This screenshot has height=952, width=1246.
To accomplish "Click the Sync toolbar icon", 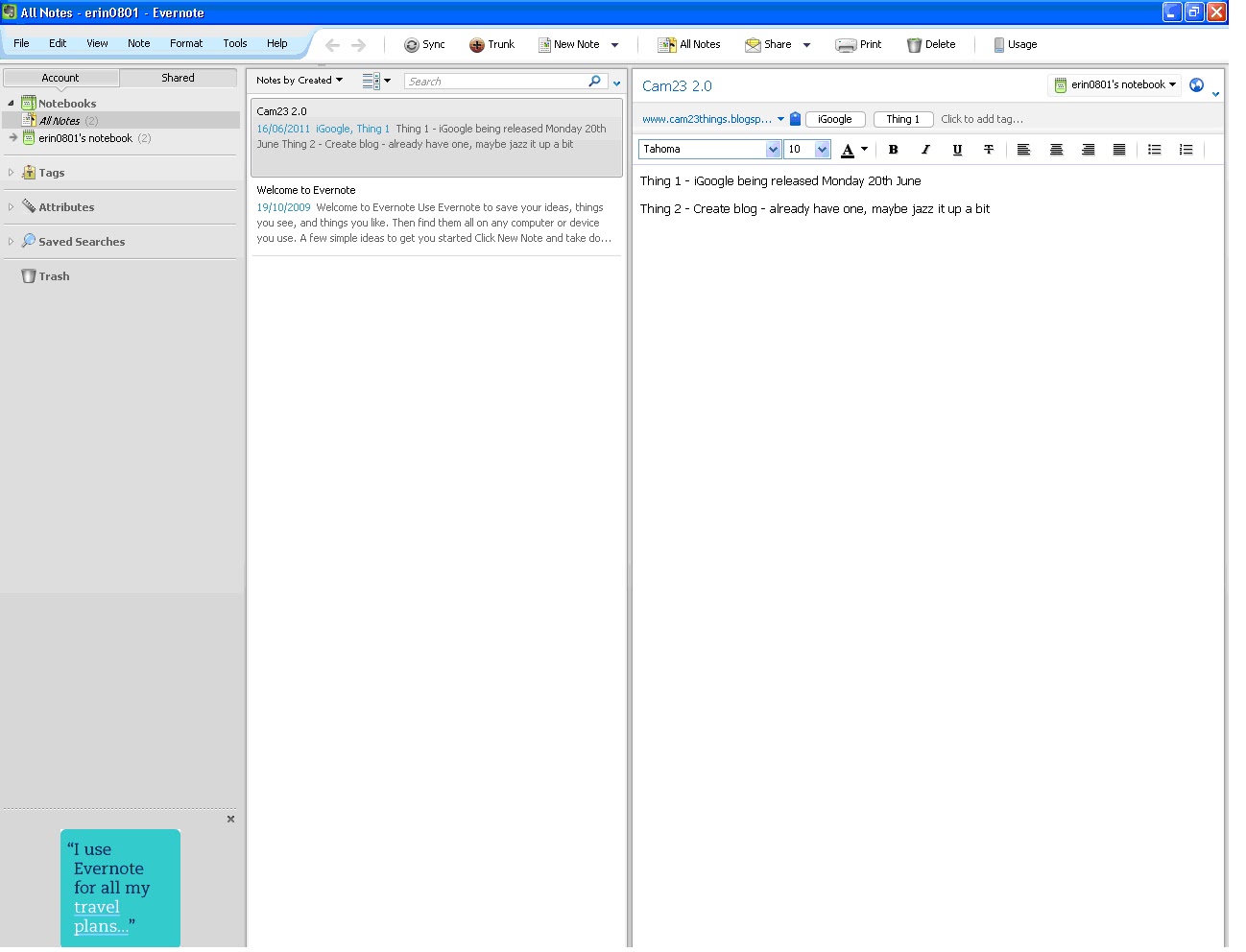I will click(412, 45).
